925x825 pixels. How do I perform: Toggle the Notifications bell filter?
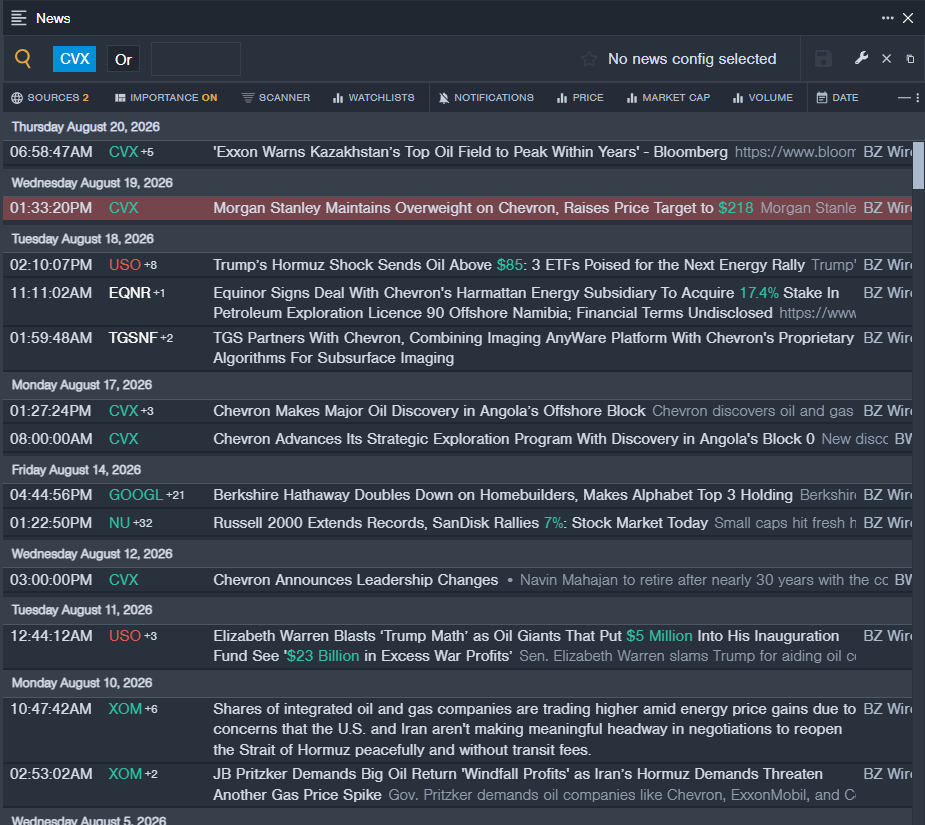click(486, 98)
